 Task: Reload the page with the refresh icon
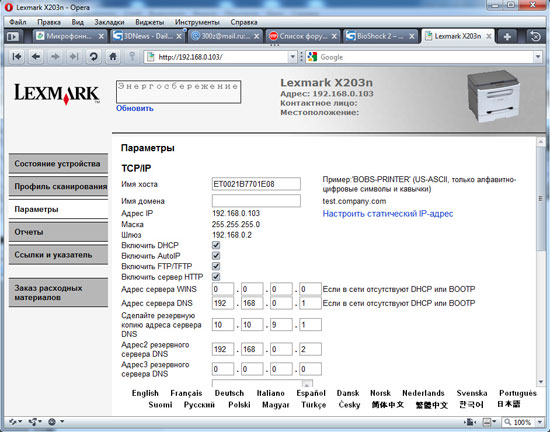pyautogui.click(x=93, y=56)
